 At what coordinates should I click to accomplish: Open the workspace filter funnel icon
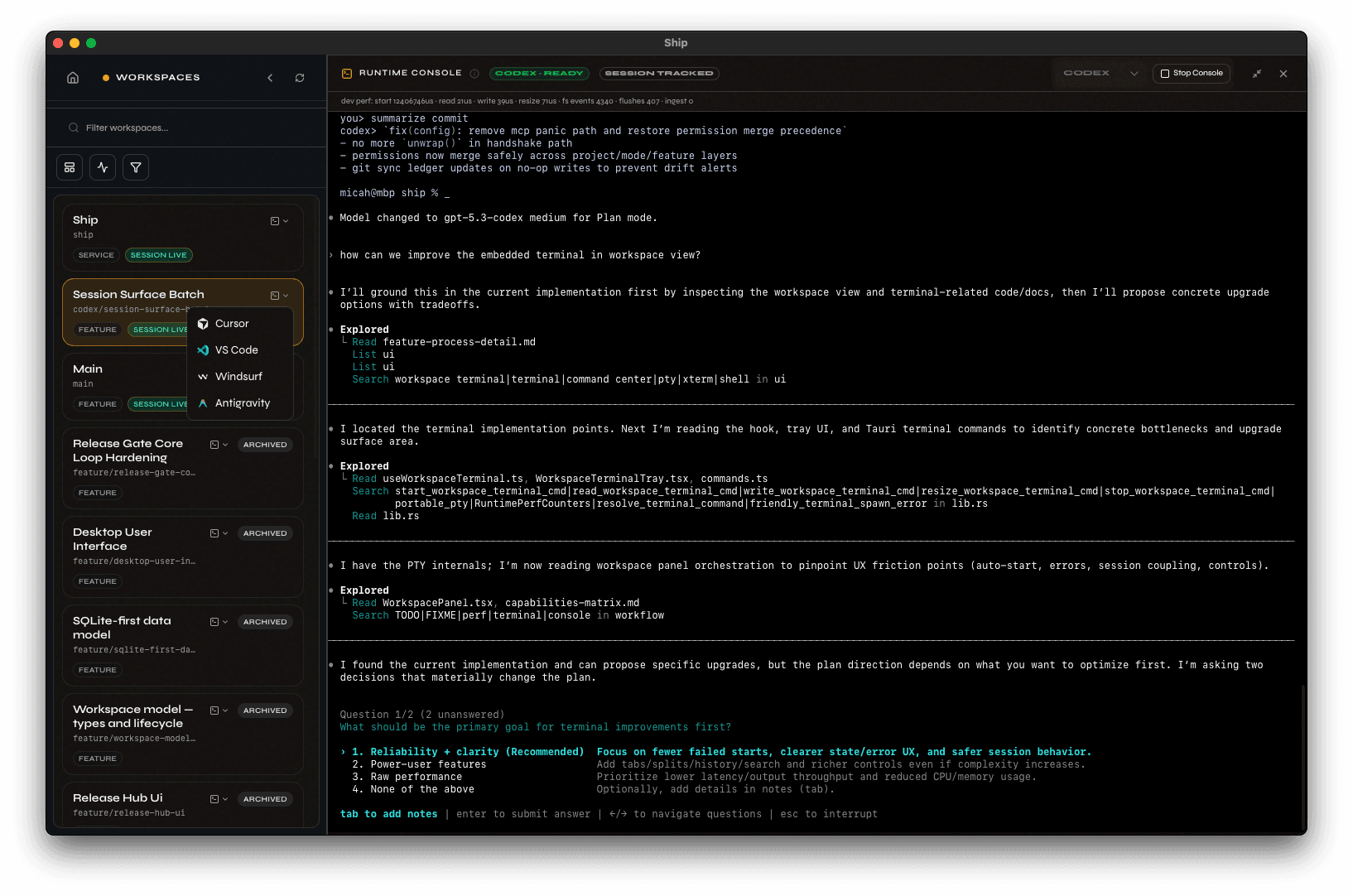(136, 166)
